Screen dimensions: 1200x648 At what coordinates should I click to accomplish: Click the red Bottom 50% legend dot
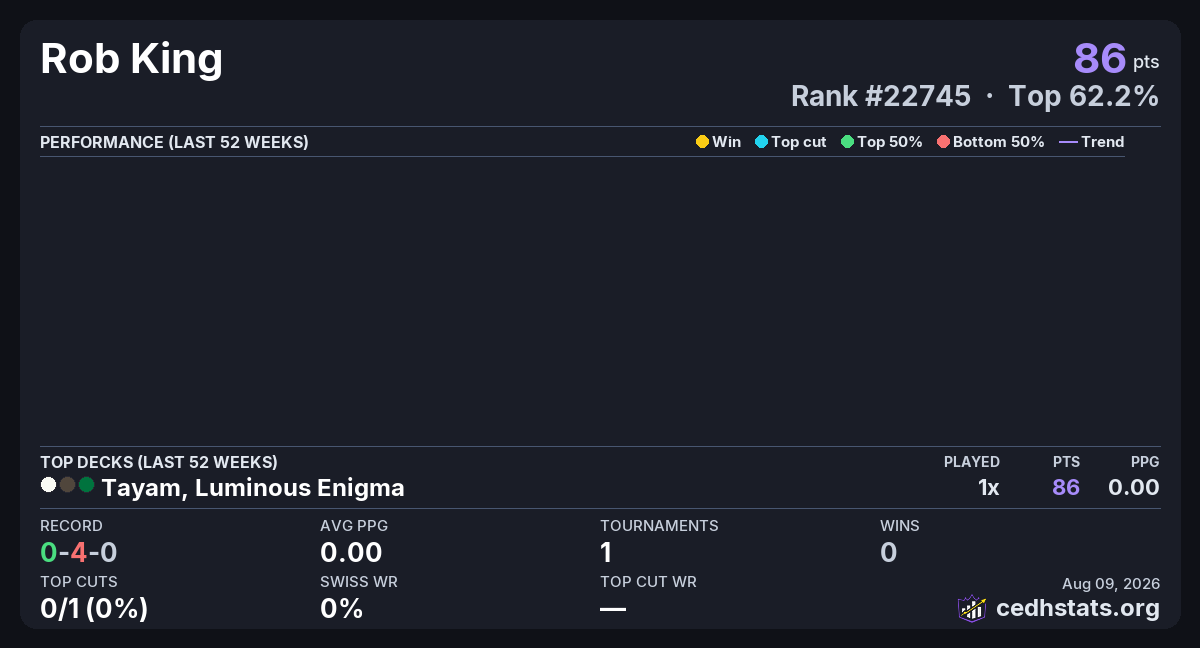coord(943,142)
